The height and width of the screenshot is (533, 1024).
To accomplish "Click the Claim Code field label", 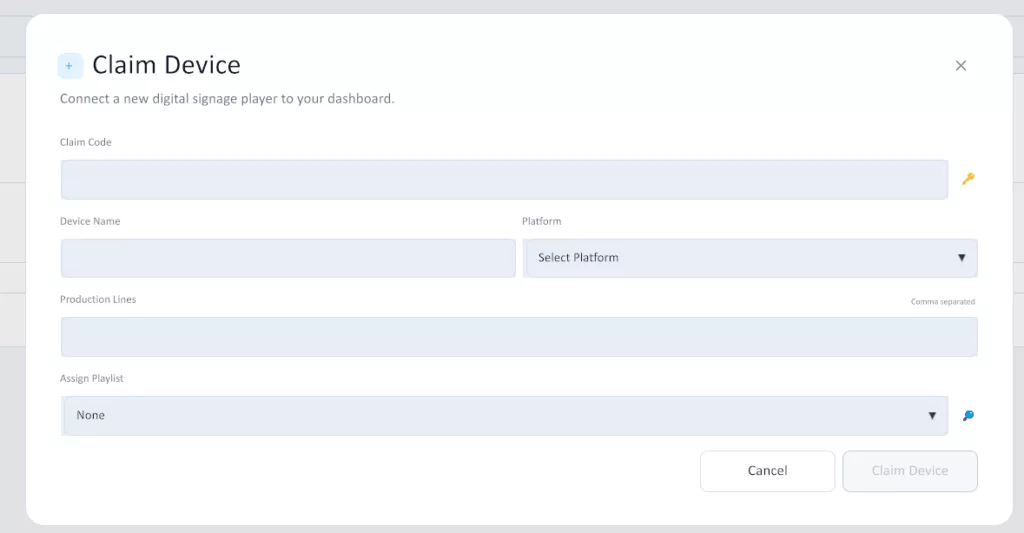I will point(86,142).
